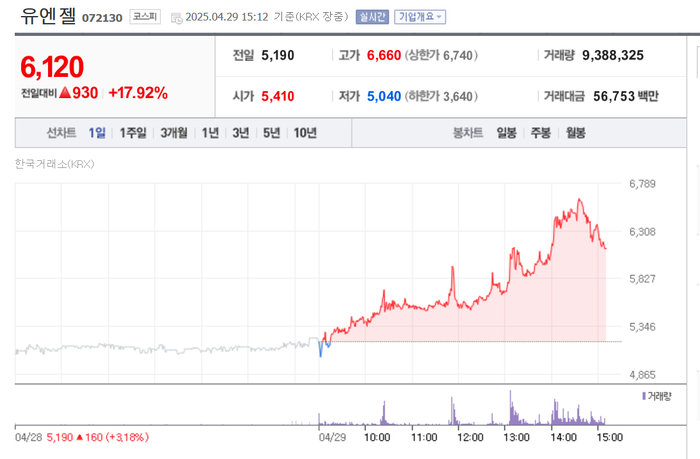Click the 거래량 legend marker in the volume chart
The height and width of the screenshot is (459, 700).
click(644, 396)
